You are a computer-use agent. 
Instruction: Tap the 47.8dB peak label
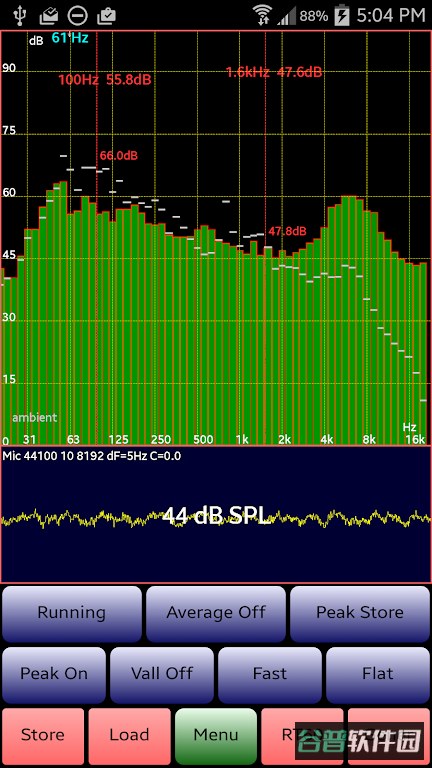tap(287, 231)
